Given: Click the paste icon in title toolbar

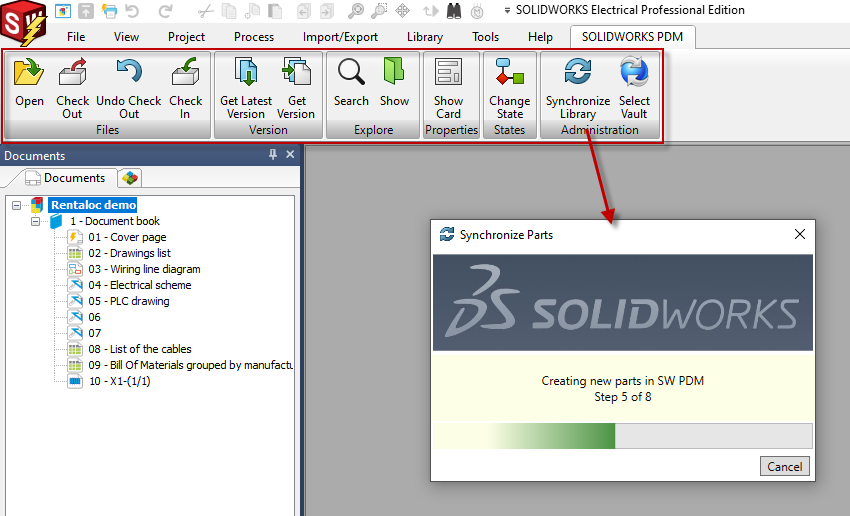Looking at the screenshot, I should [x=275, y=11].
